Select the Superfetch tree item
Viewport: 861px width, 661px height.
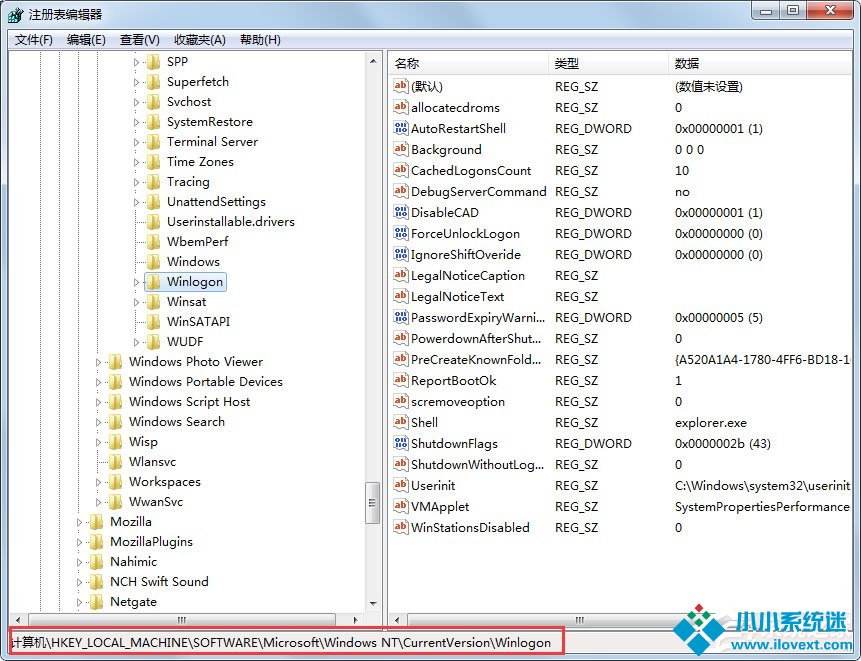point(198,82)
